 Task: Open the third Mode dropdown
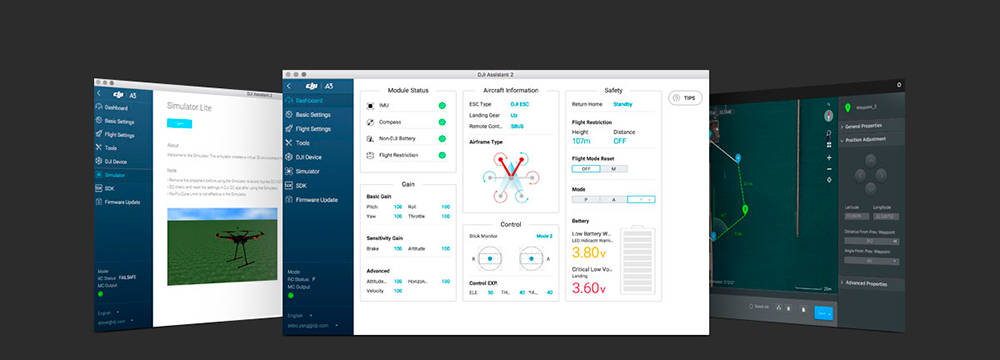(x=641, y=199)
